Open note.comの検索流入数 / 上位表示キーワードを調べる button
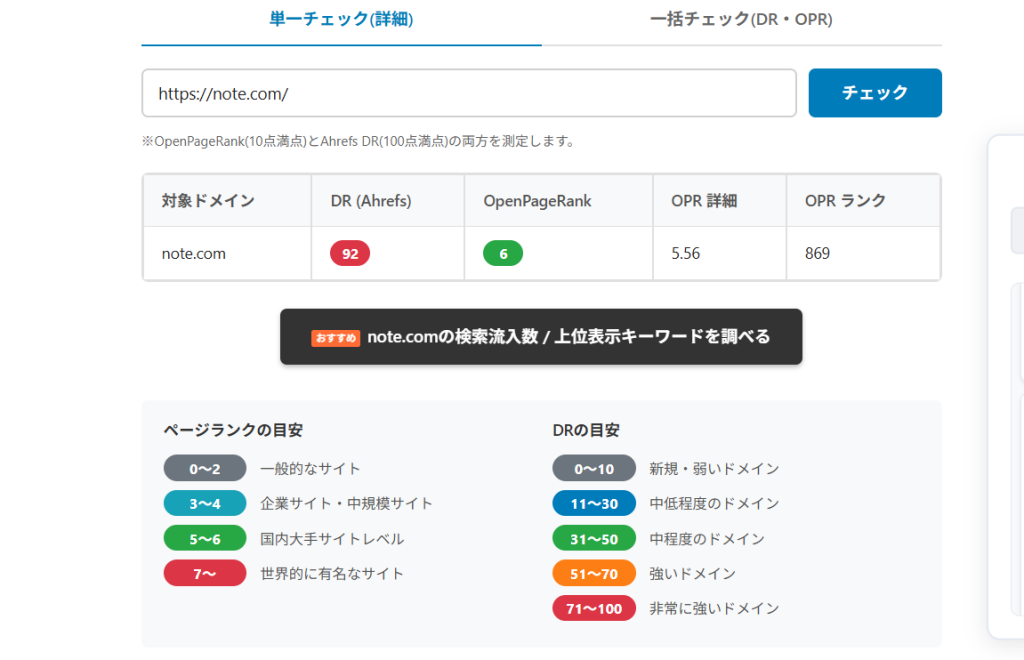Screen dimensions: 1024x660 [541, 337]
